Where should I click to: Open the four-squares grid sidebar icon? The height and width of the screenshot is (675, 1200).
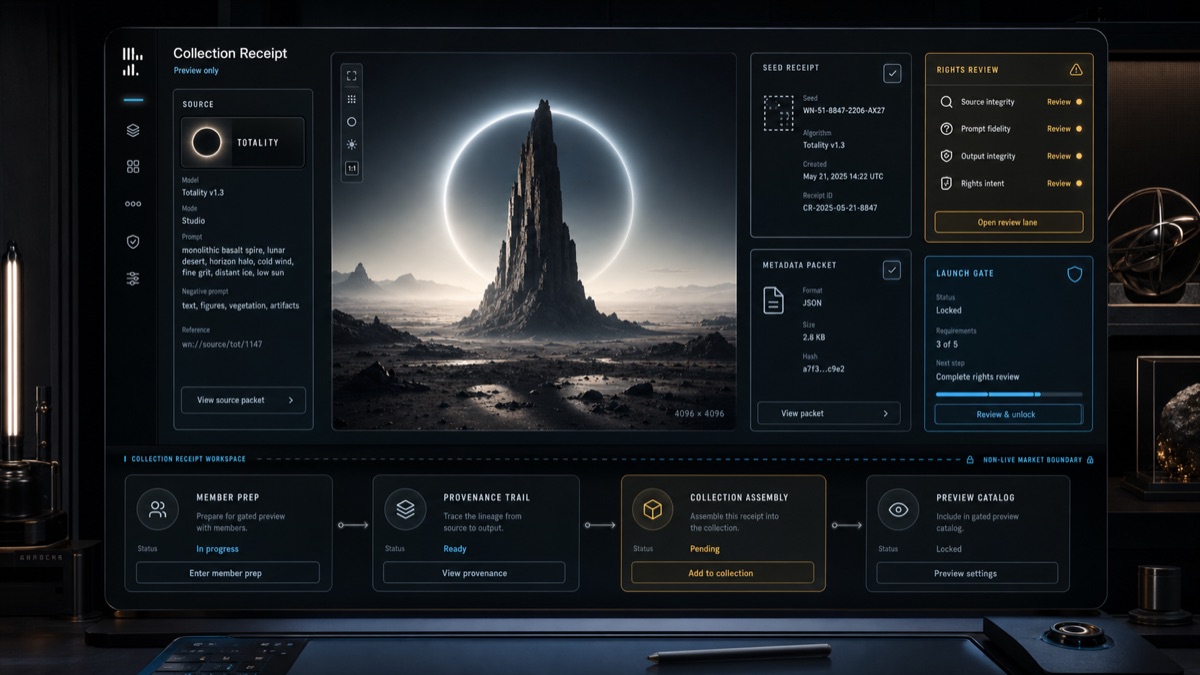pos(133,167)
